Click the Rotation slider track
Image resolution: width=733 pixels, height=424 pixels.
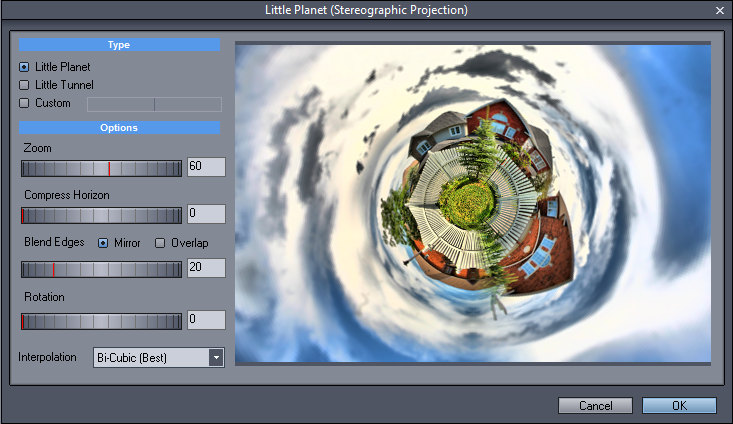101,321
